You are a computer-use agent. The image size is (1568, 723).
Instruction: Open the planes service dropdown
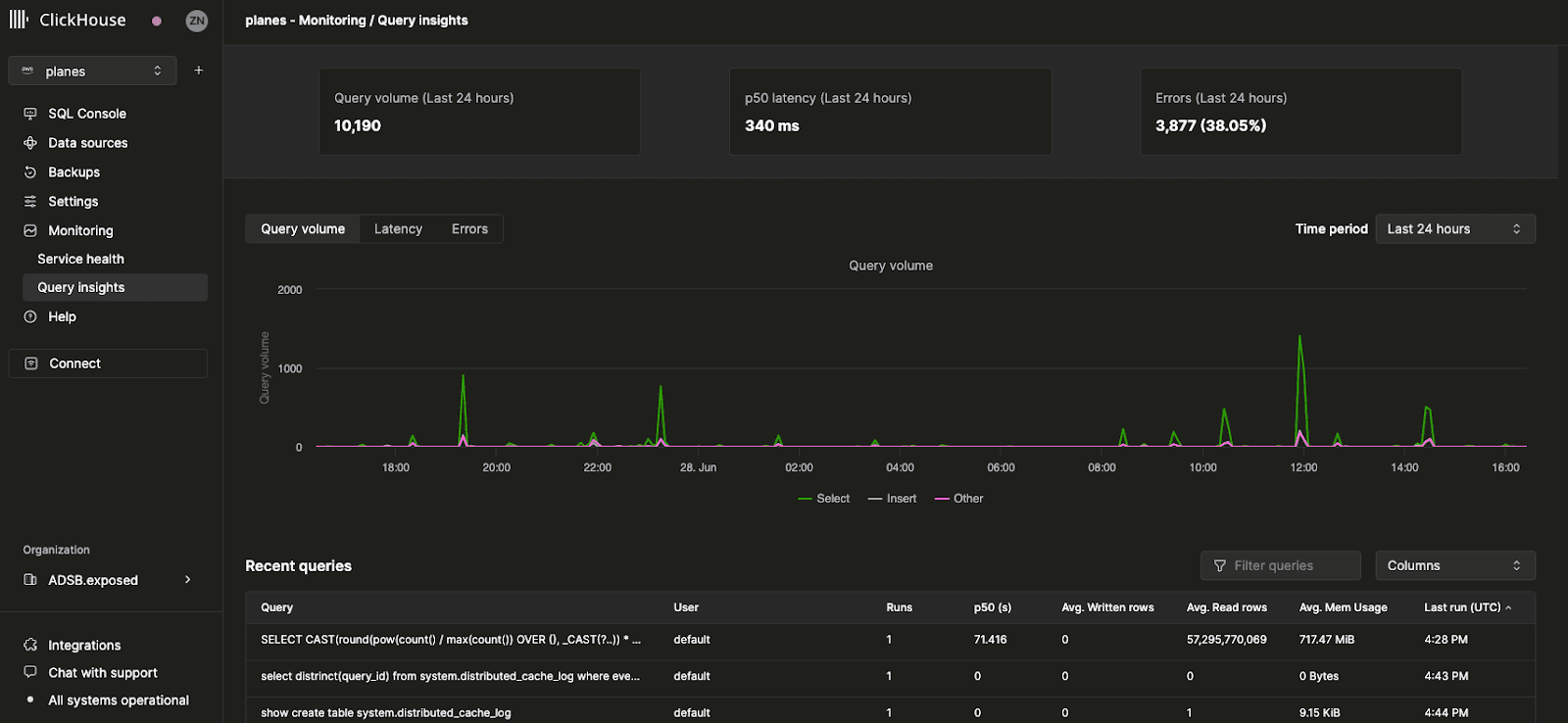point(93,71)
